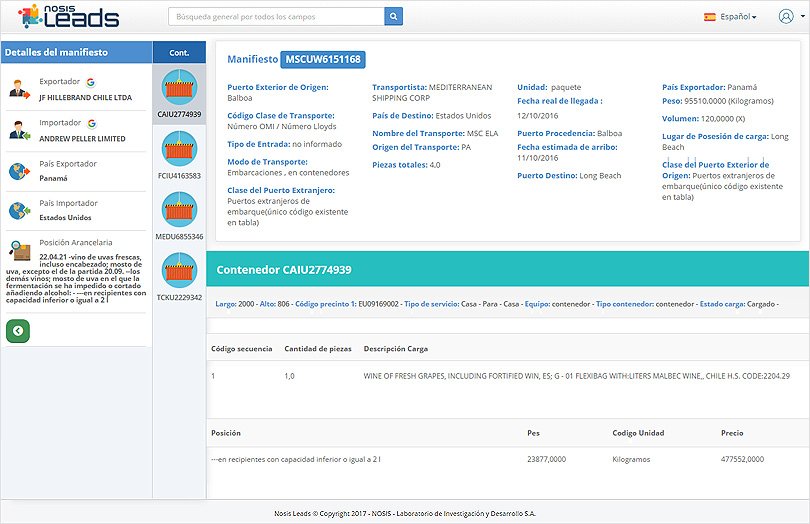The width and height of the screenshot is (810, 524).
Task: Click the Piezas totales 4.0 text
Action: (406, 165)
